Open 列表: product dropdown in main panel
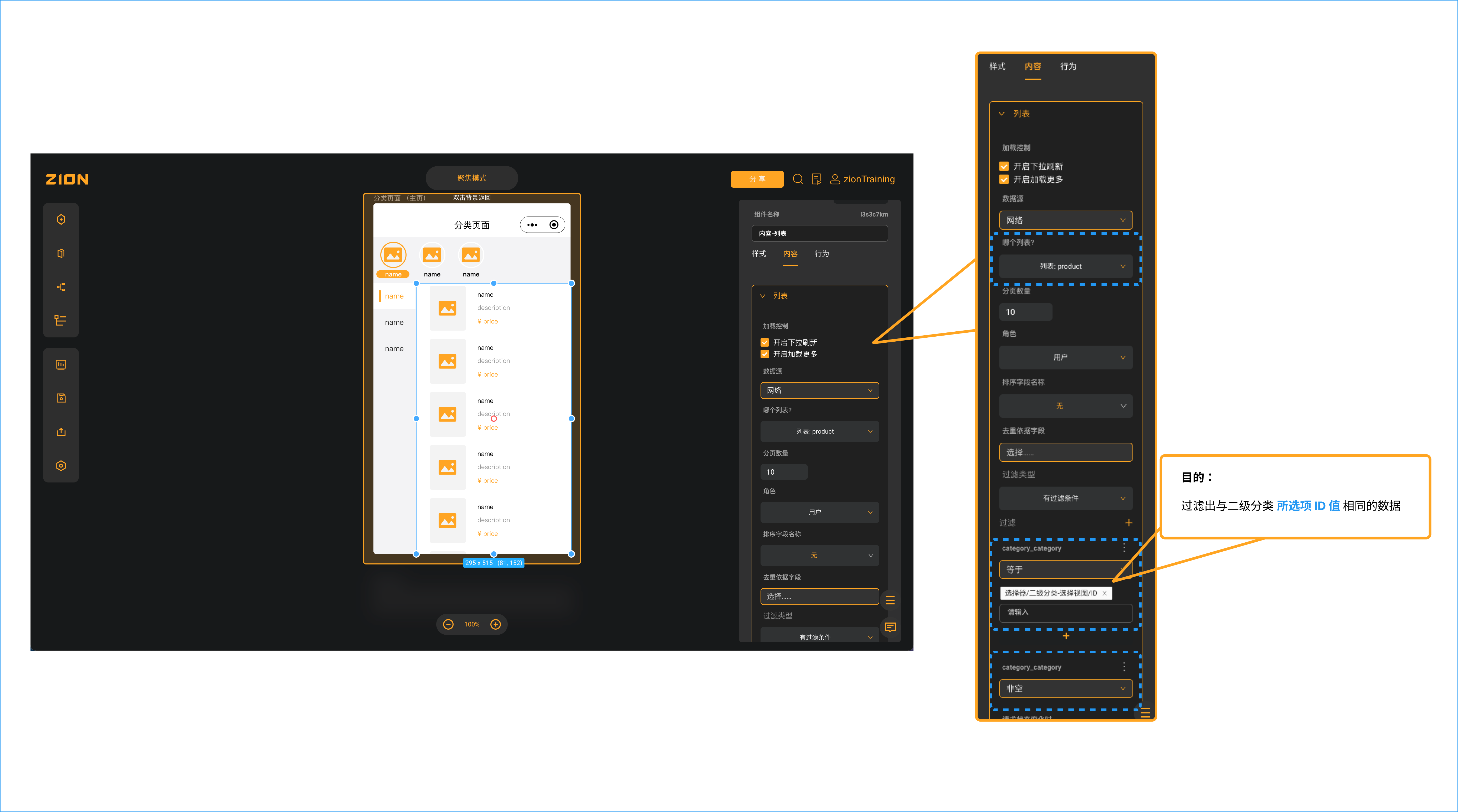Image resolution: width=1458 pixels, height=812 pixels. (820, 431)
